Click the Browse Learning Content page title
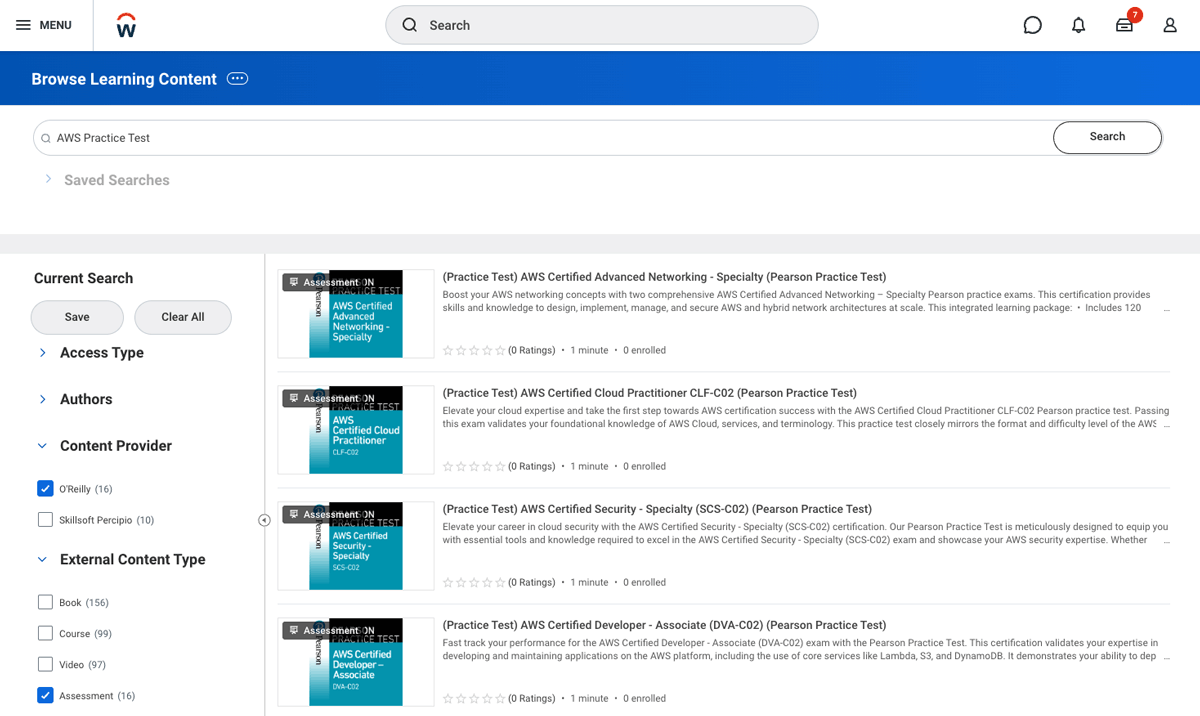This screenshot has height=716, width=1200. (124, 79)
